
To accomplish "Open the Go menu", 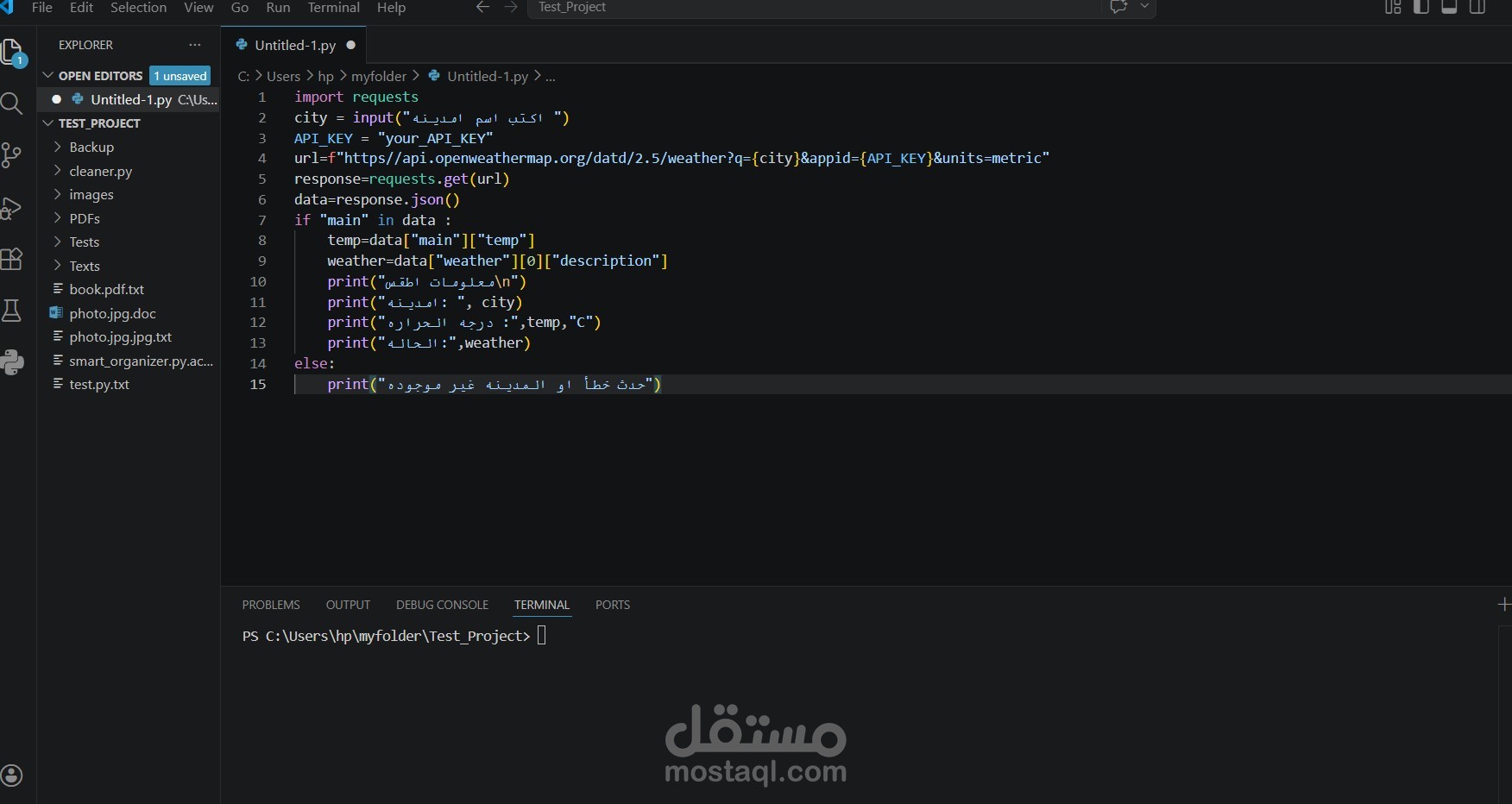I will 240,7.
